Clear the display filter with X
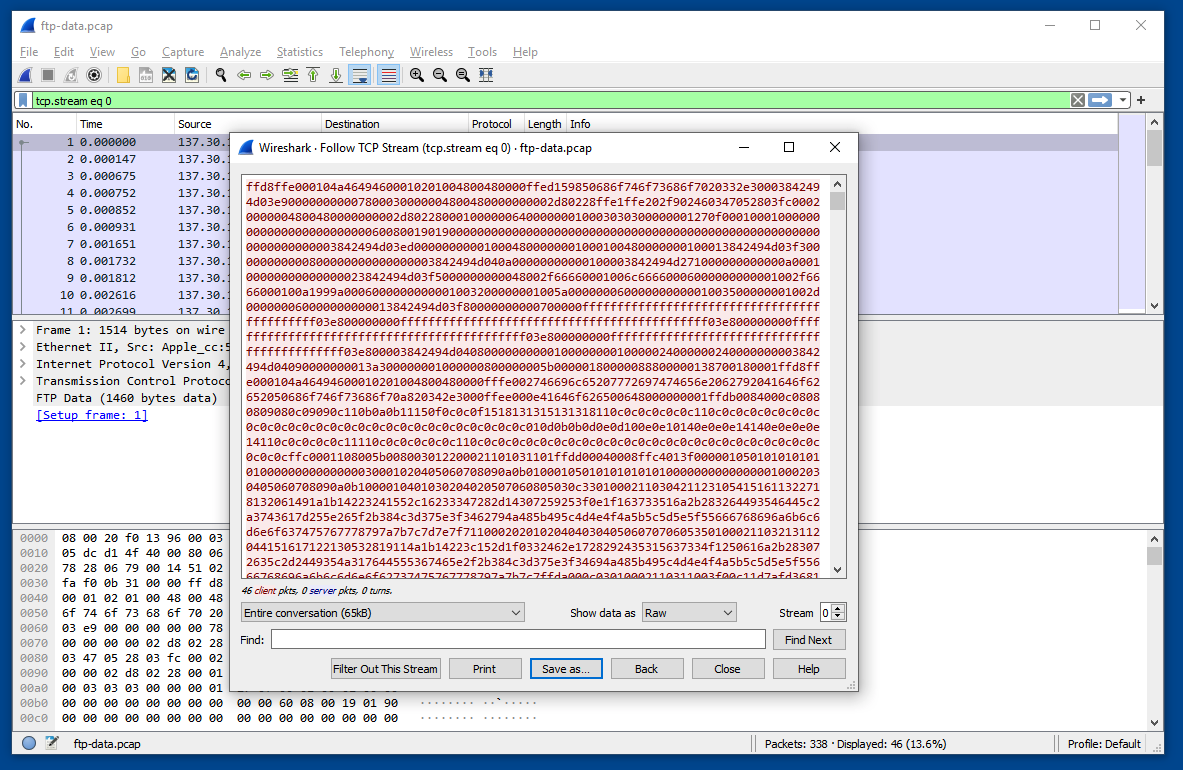The width and height of the screenshot is (1183, 770). [x=1078, y=100]
